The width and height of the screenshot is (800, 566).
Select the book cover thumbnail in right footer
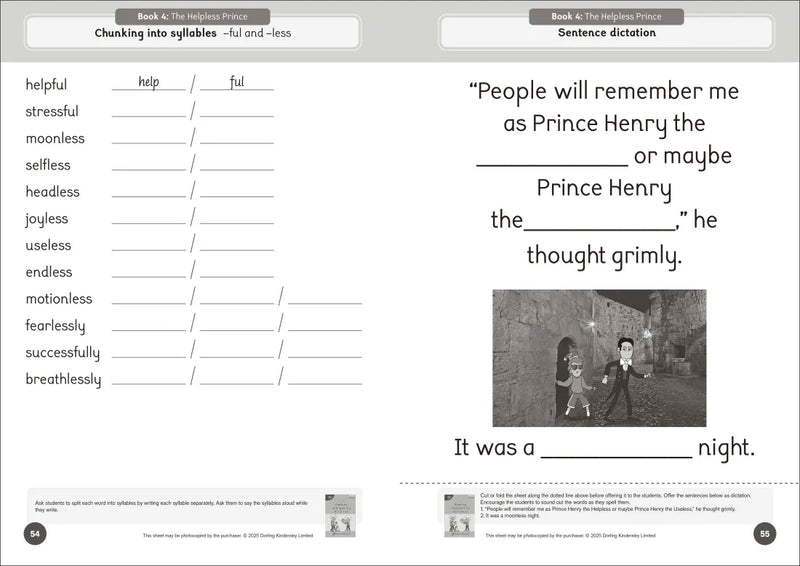459,514
